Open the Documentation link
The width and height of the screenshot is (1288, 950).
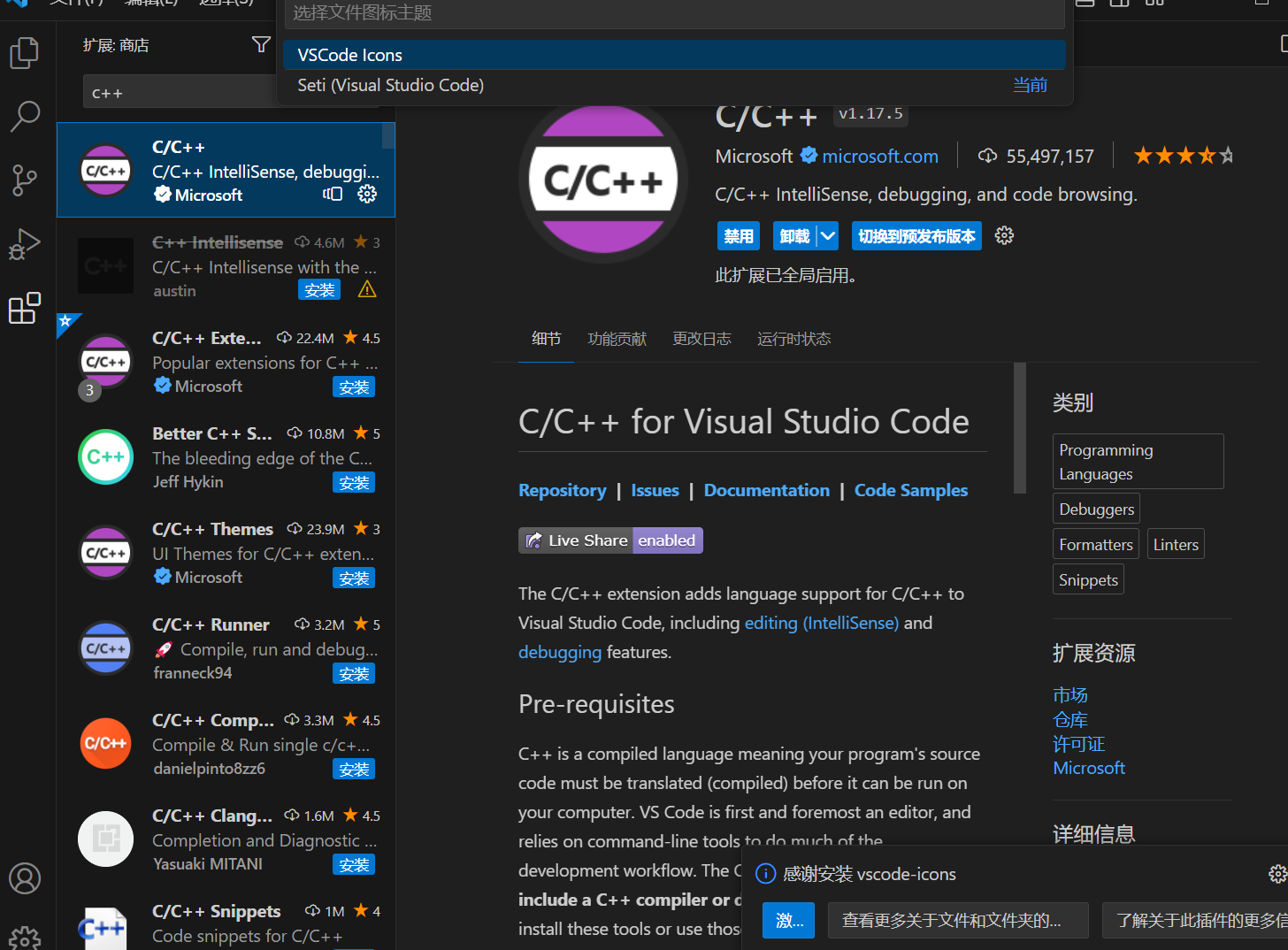766,490
